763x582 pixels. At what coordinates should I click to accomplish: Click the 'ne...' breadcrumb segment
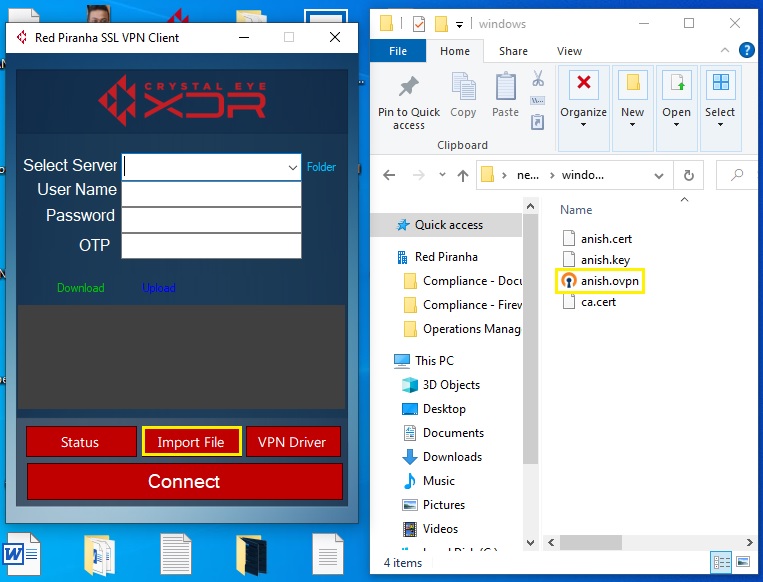click(528, 175)
